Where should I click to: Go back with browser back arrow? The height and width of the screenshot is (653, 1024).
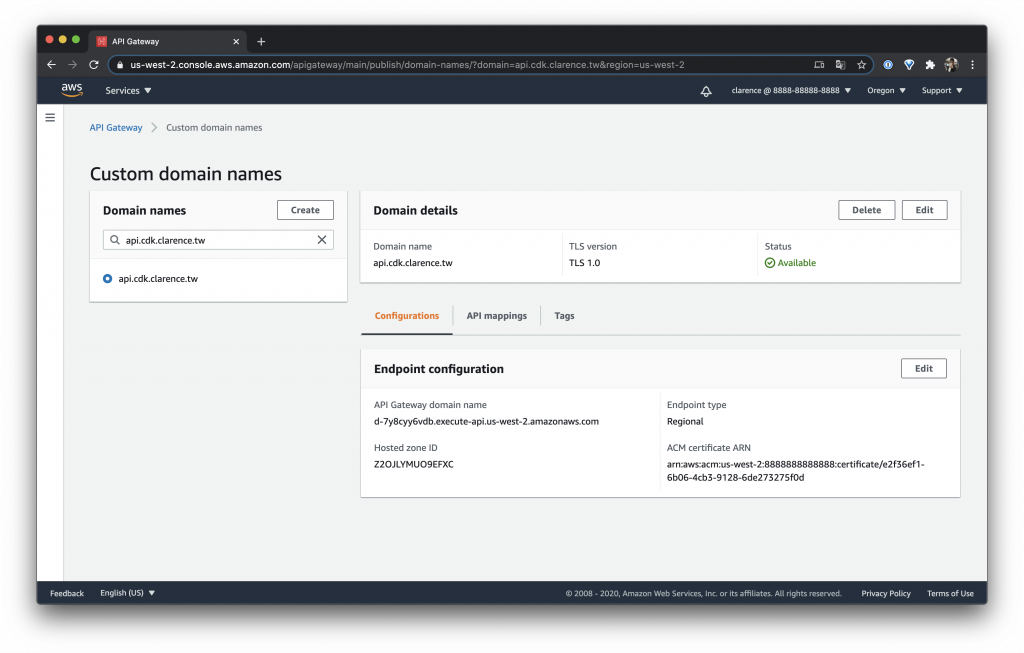(x=52, y=65)
